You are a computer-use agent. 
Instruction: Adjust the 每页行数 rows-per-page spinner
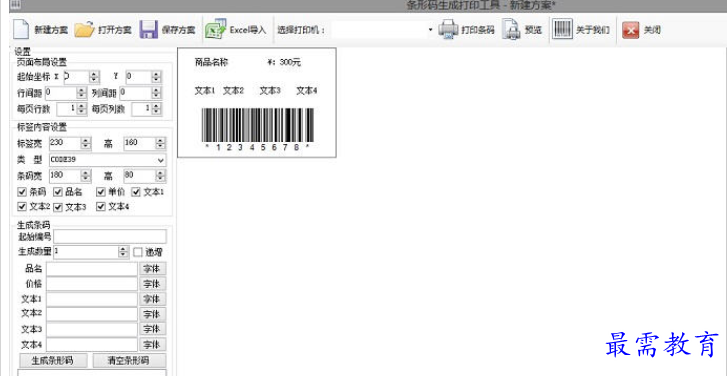click(82, 109)
